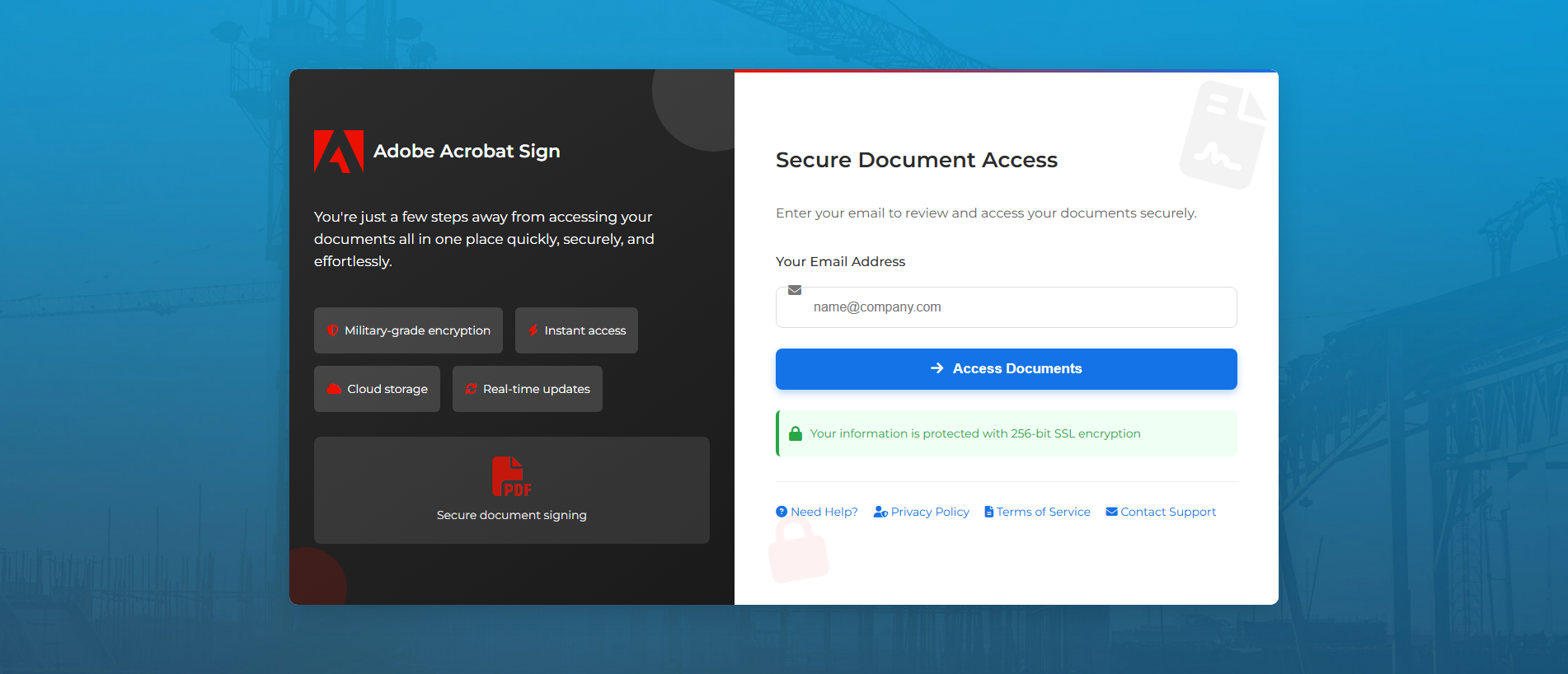
Task: Click the question mark icon beside Need Help
Action: click(x=782, y=512)
